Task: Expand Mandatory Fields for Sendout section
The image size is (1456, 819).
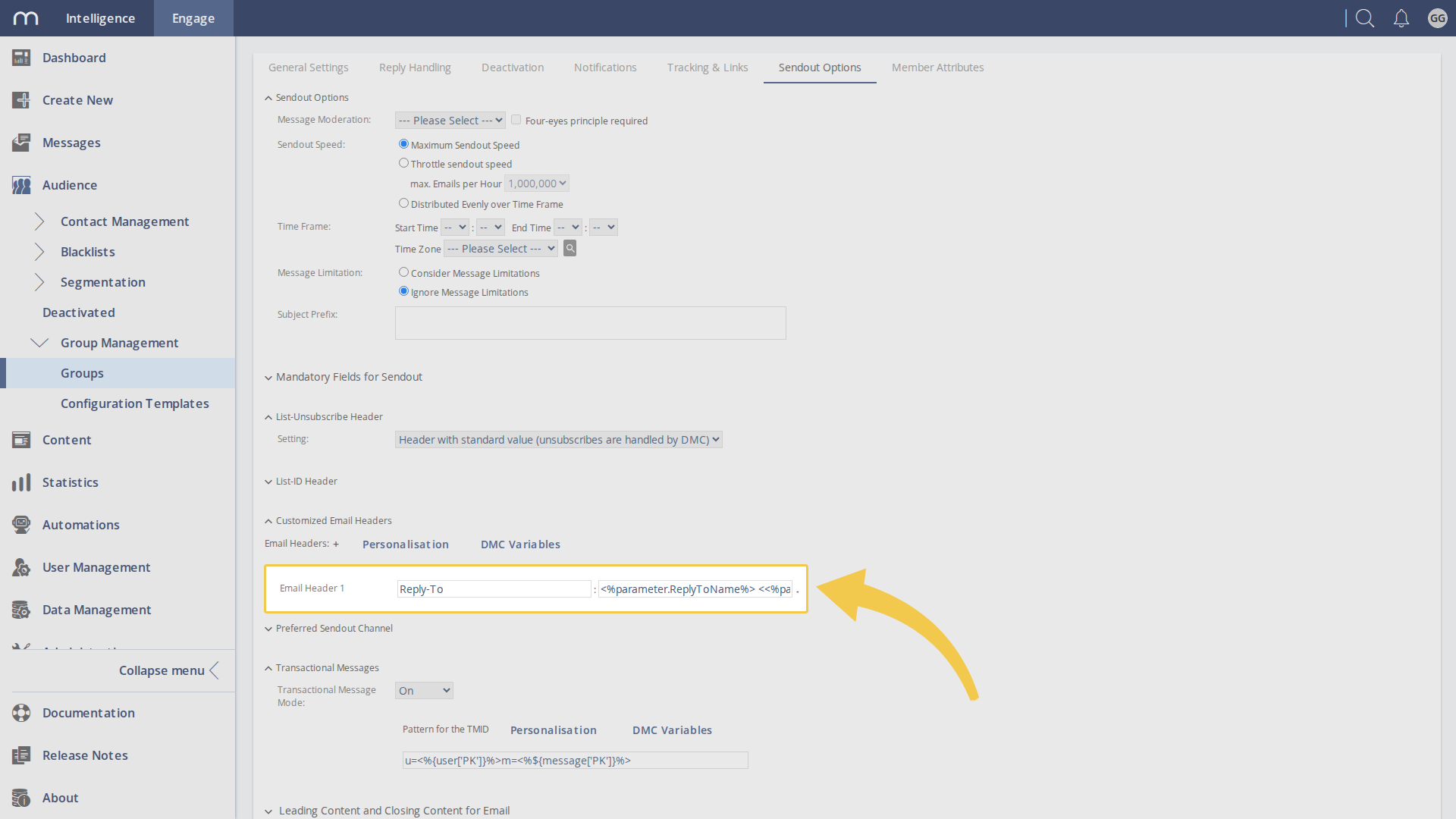Action: (344, 377)
